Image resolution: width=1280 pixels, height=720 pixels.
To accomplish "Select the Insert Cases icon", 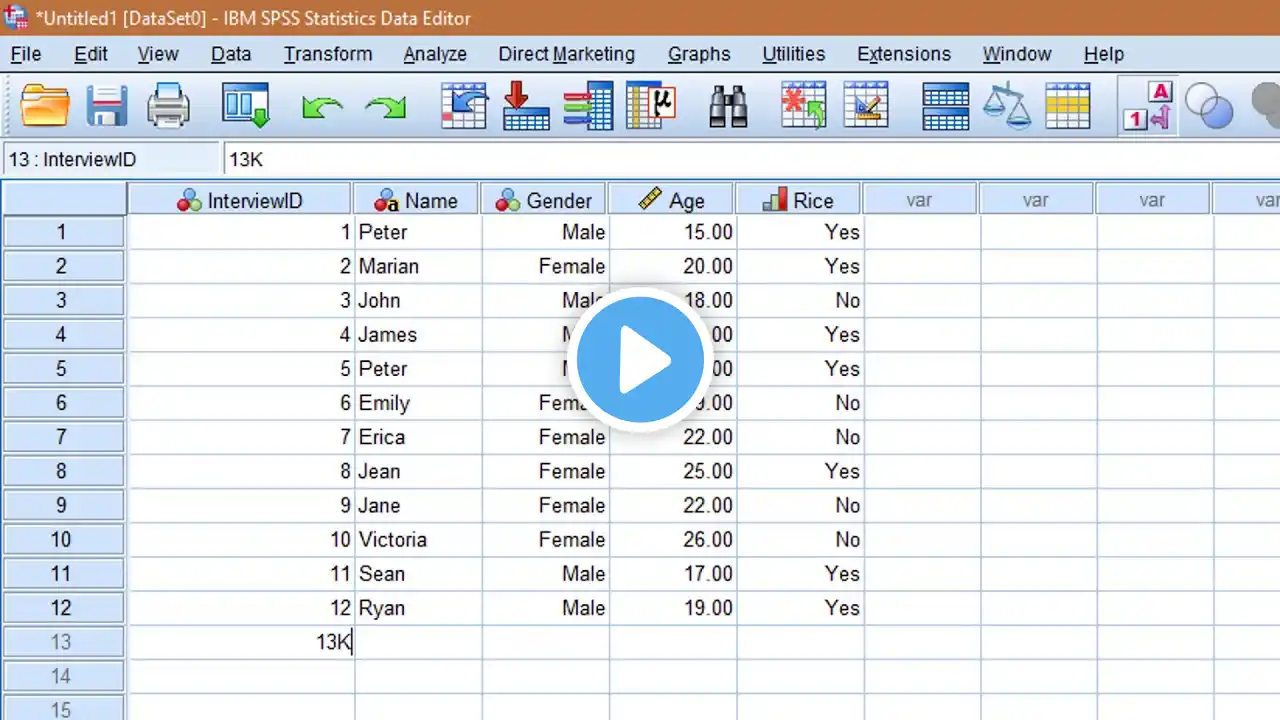I will (x=804, y=105).
